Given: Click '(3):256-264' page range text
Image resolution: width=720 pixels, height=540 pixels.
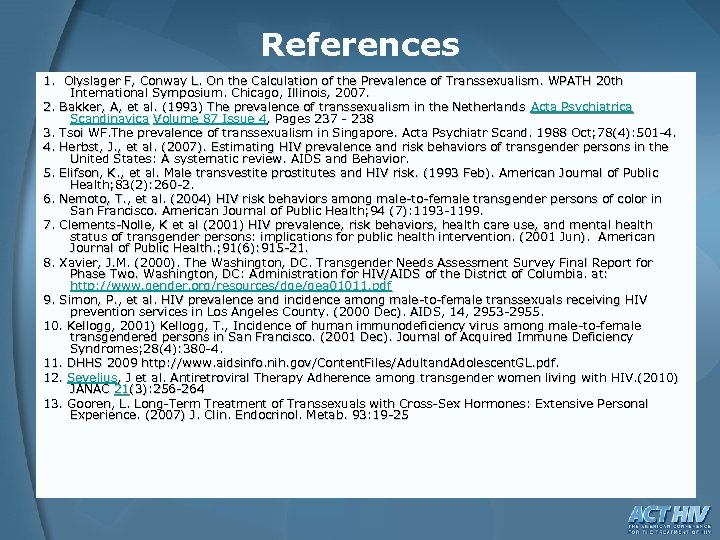Looking at the screenshot, I should point(167,389).
